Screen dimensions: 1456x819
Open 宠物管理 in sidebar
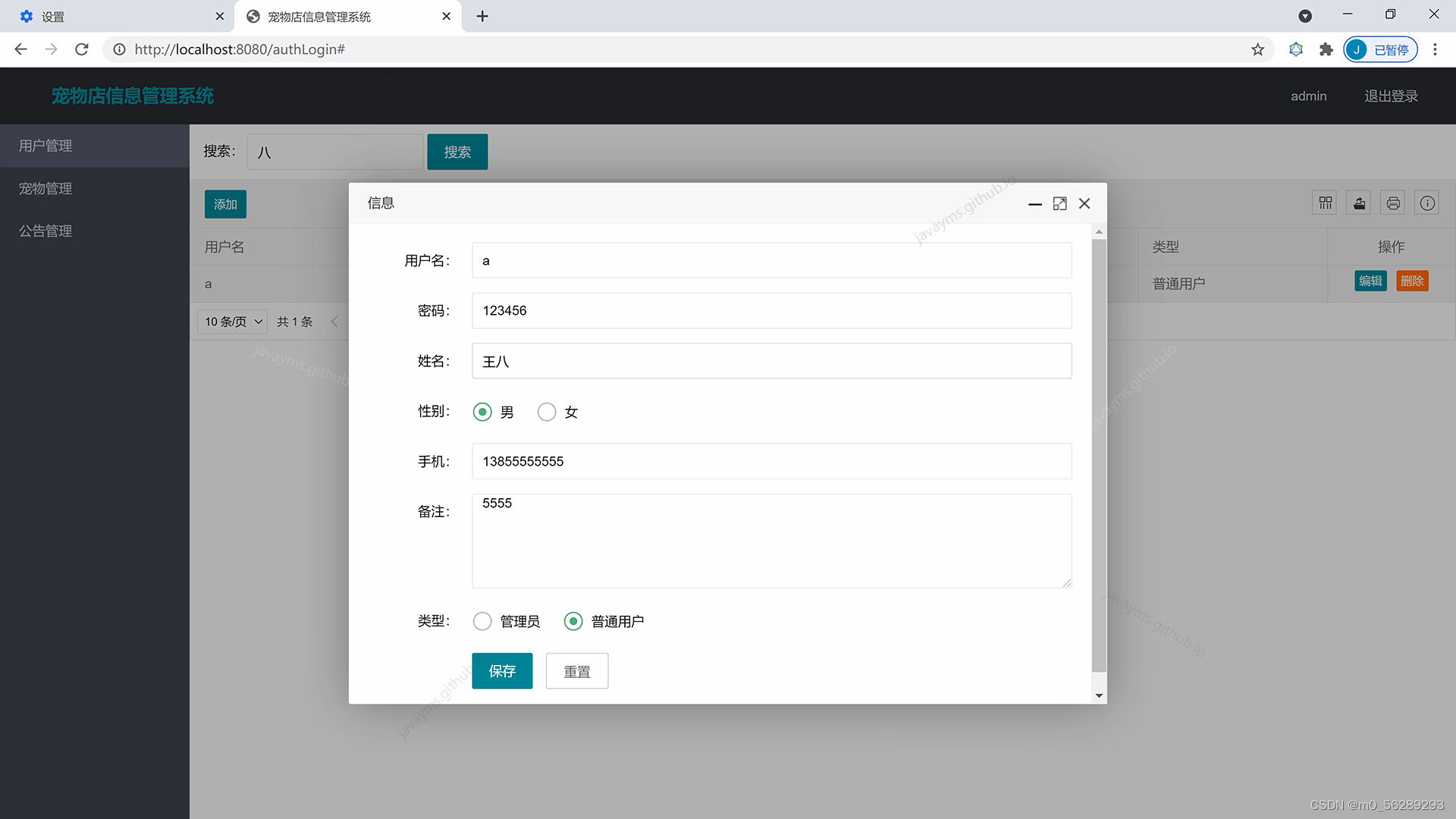pyautogui.click(x=45, y=188)
